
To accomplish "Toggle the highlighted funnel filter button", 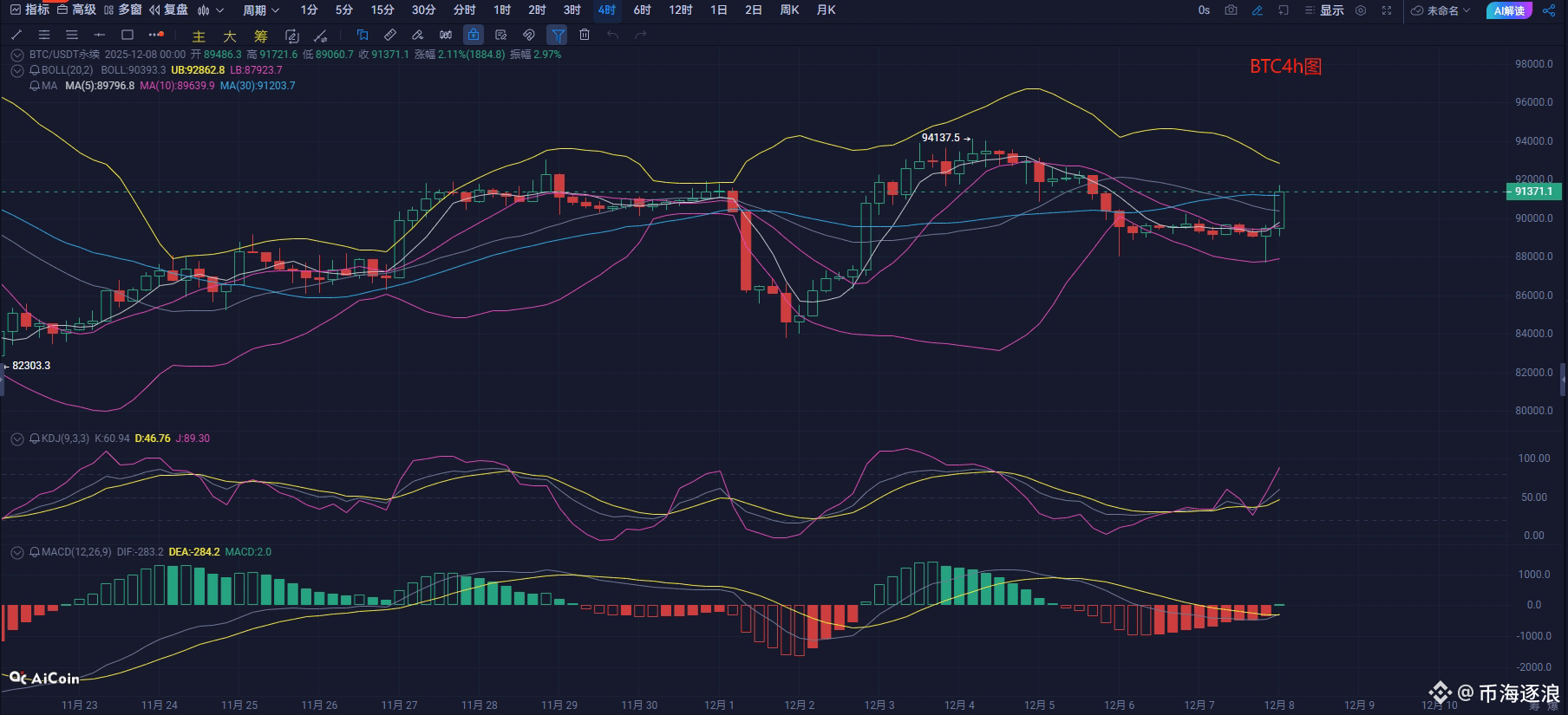I will 558,36.
